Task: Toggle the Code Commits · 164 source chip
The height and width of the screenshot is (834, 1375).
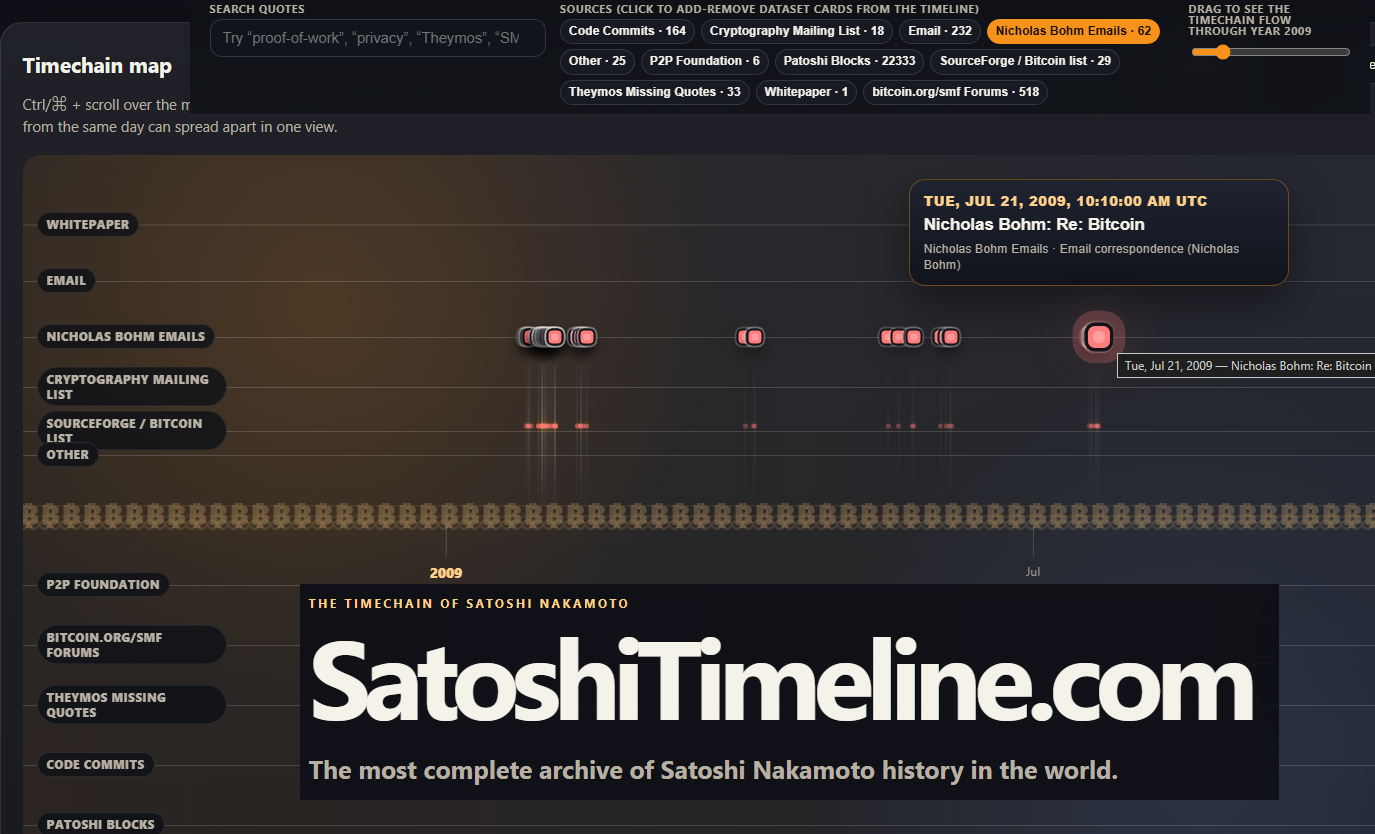Action: [627, 31]
